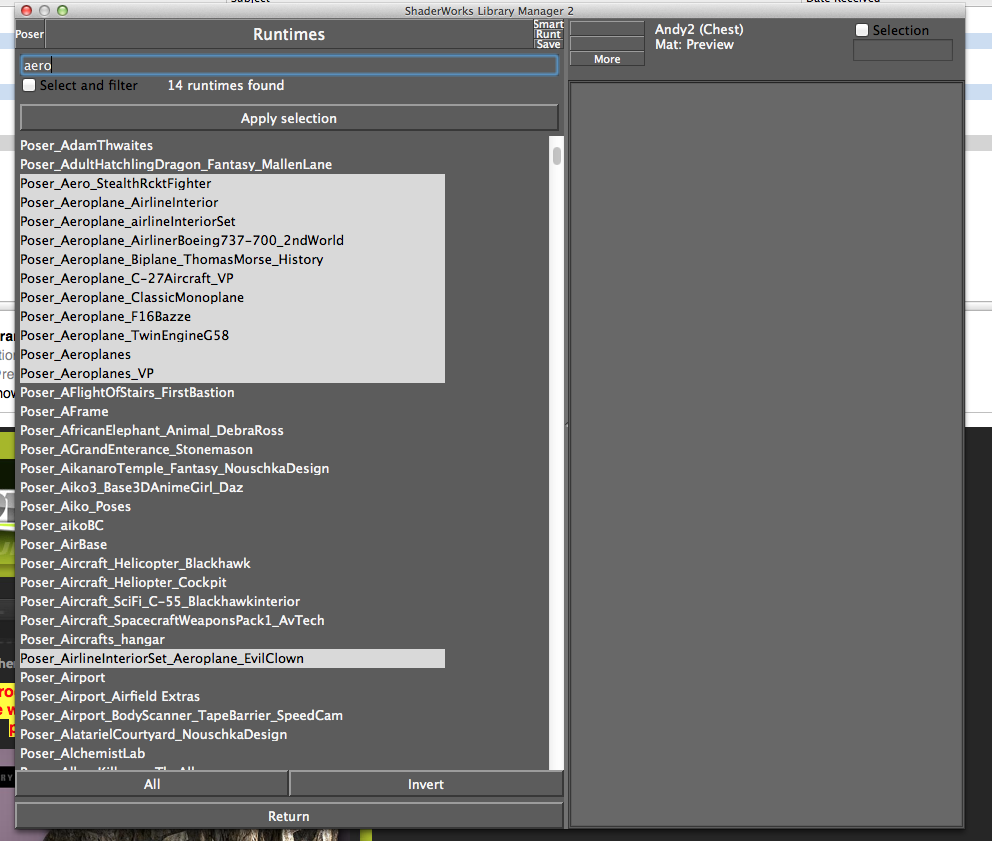Select Poser_Aiko_Poses runtime
Image resolution: width=992 pixels, height=841 pixels.
232,506
